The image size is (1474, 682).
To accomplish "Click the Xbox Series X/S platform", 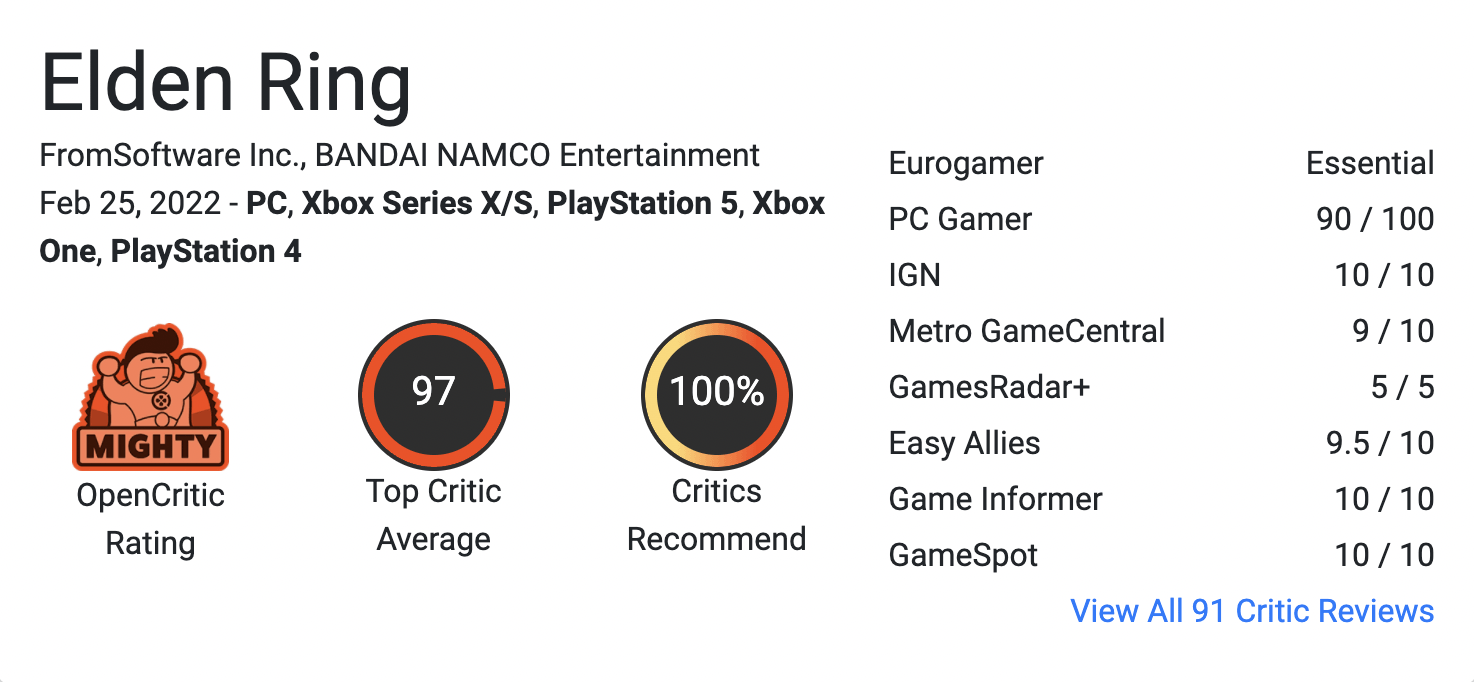I will coord(417,204).
